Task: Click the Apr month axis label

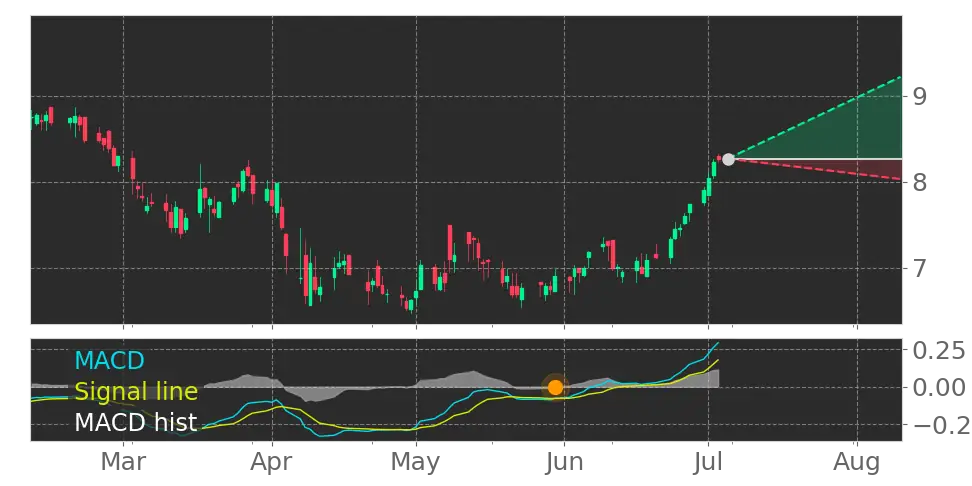Action: click(x=272, y=463)
